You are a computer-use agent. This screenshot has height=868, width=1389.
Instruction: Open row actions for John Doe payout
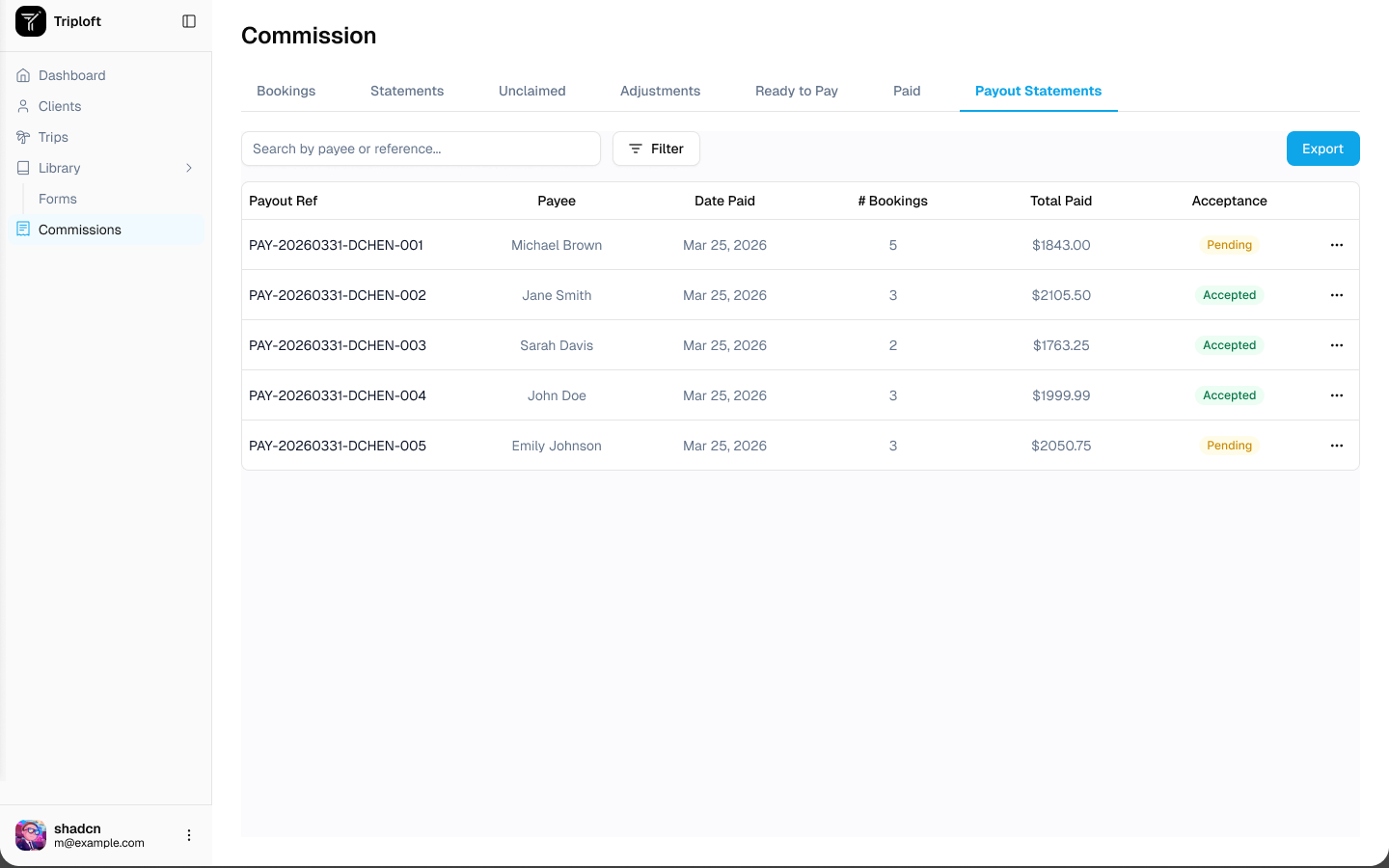pos(1337,395)
